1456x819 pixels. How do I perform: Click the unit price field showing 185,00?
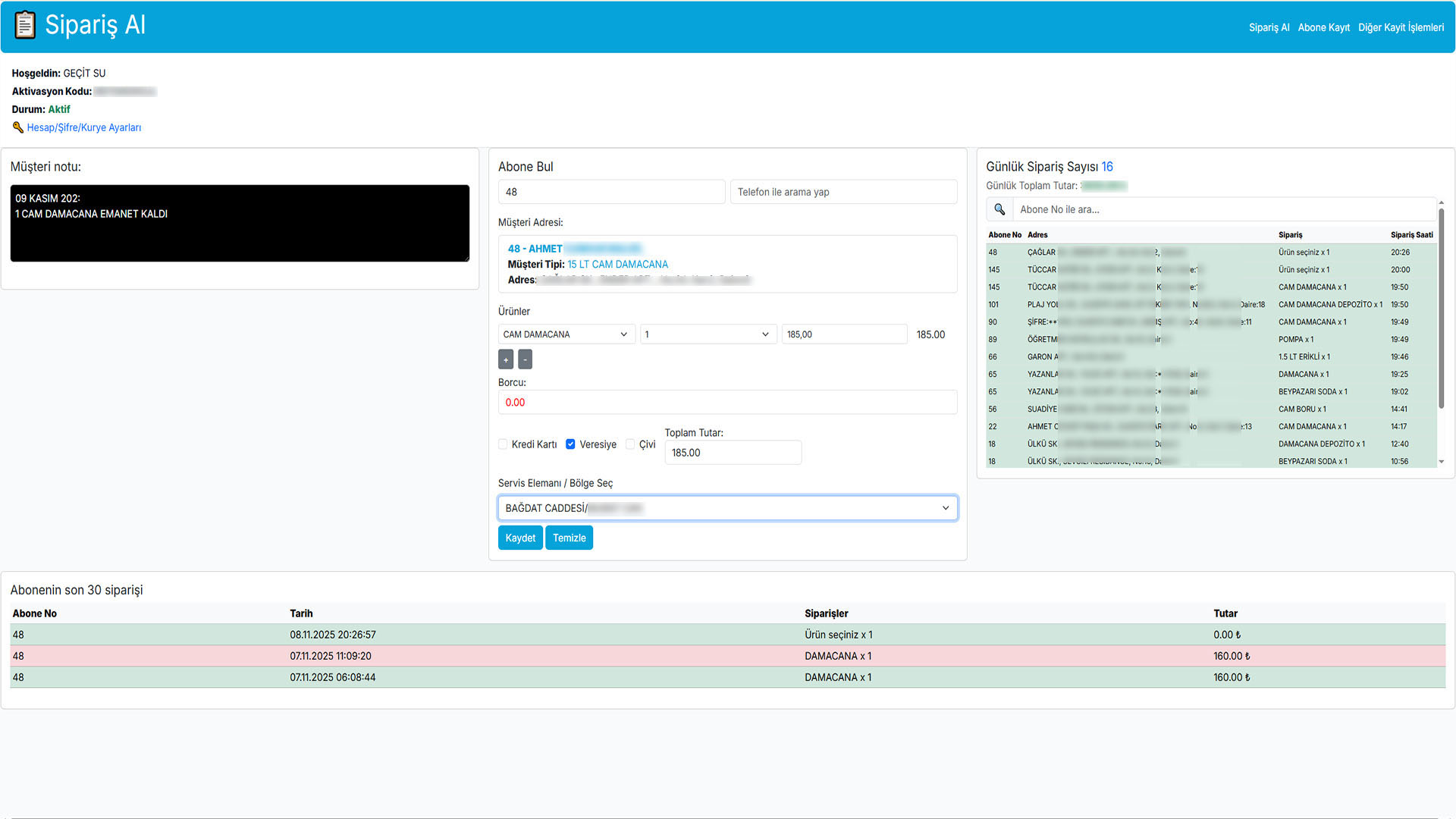(x=844, y=334)
